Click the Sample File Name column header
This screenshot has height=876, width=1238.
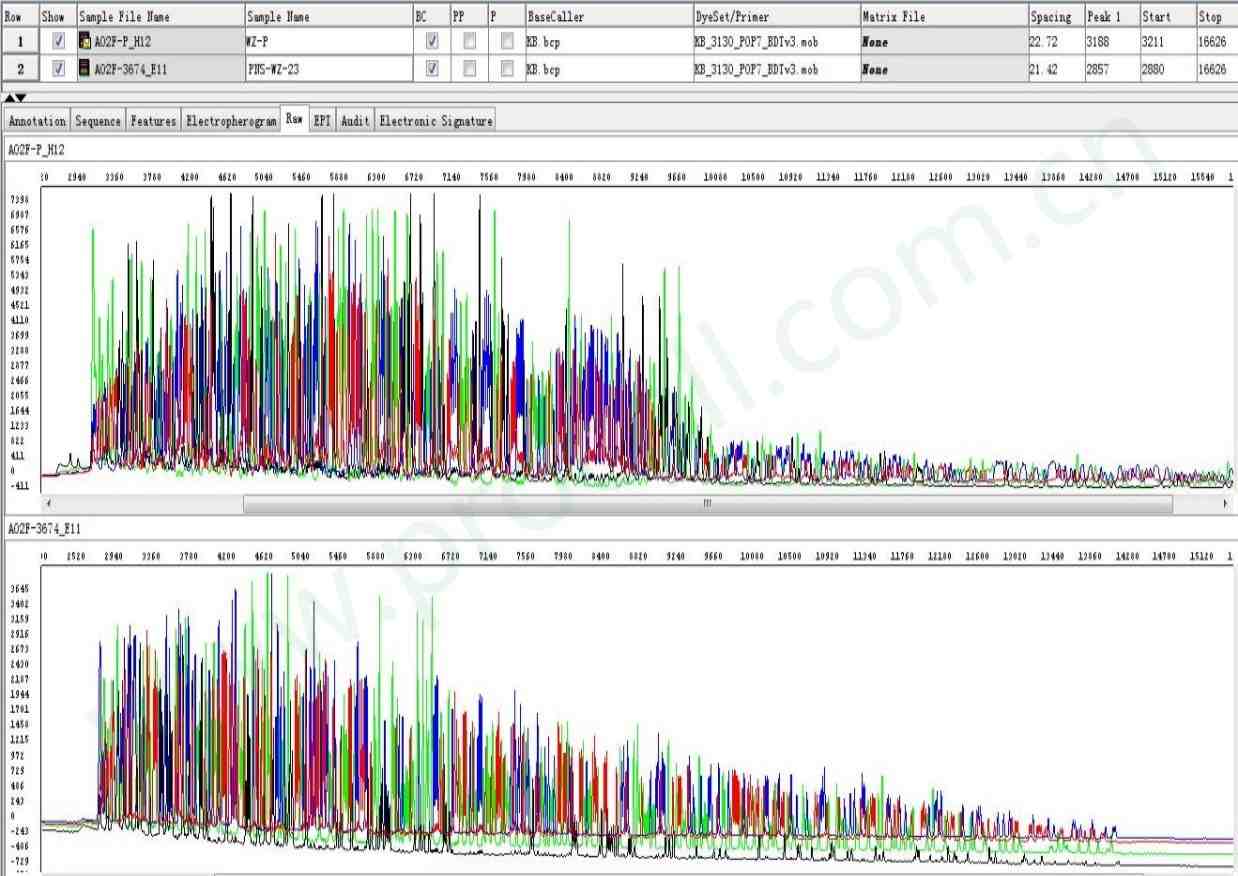point(159,17)
